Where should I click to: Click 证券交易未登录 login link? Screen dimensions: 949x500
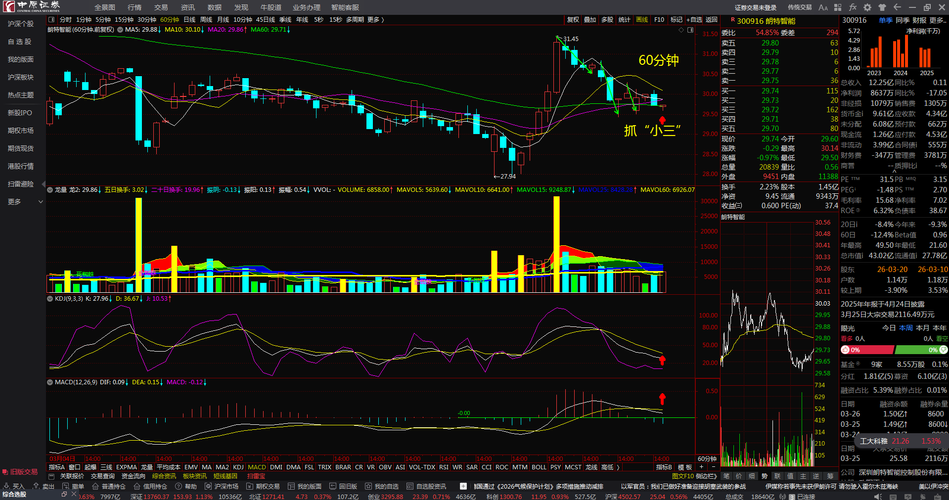755,8
